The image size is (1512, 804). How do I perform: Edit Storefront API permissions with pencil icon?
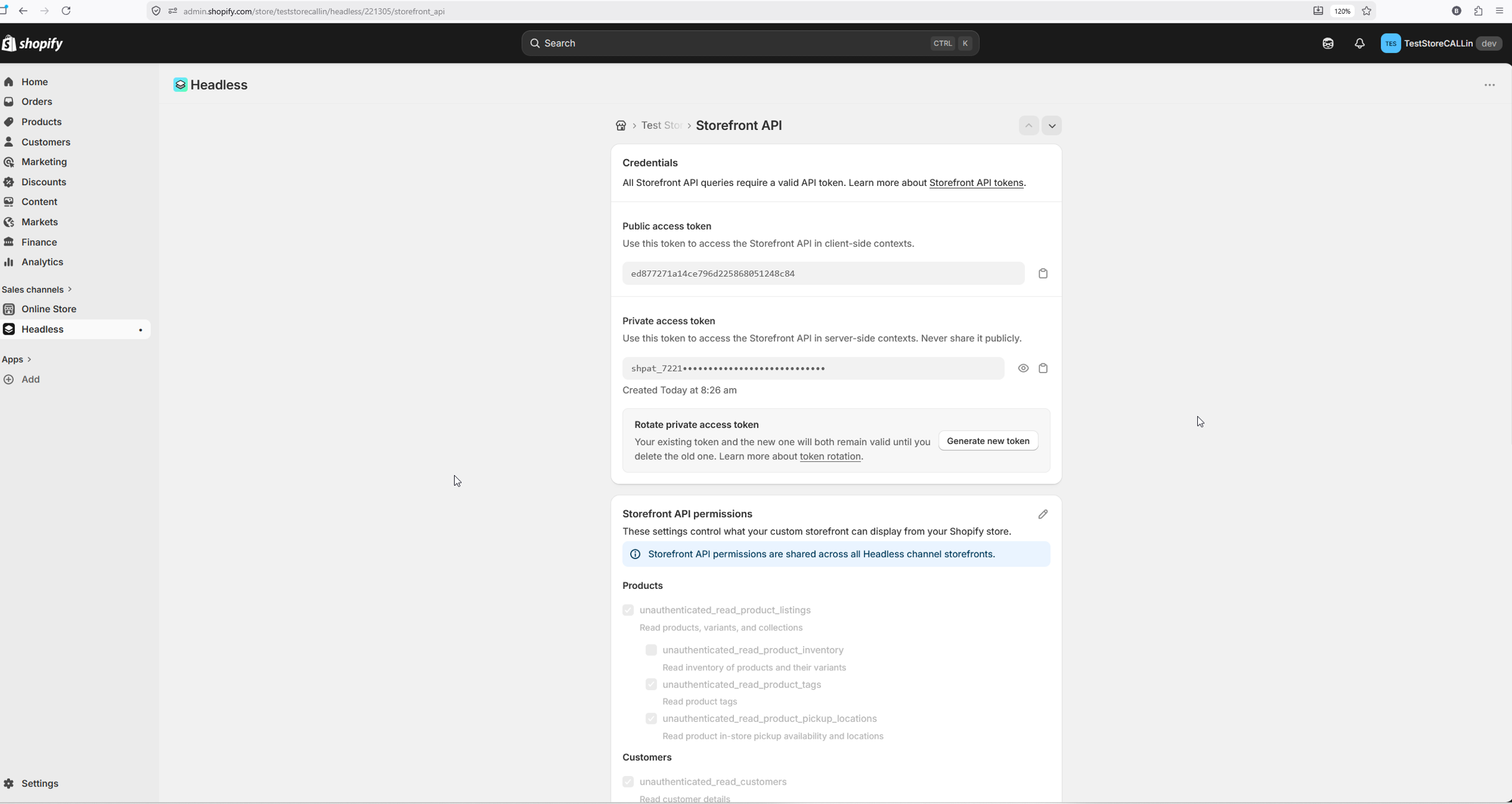[1043, 514]
